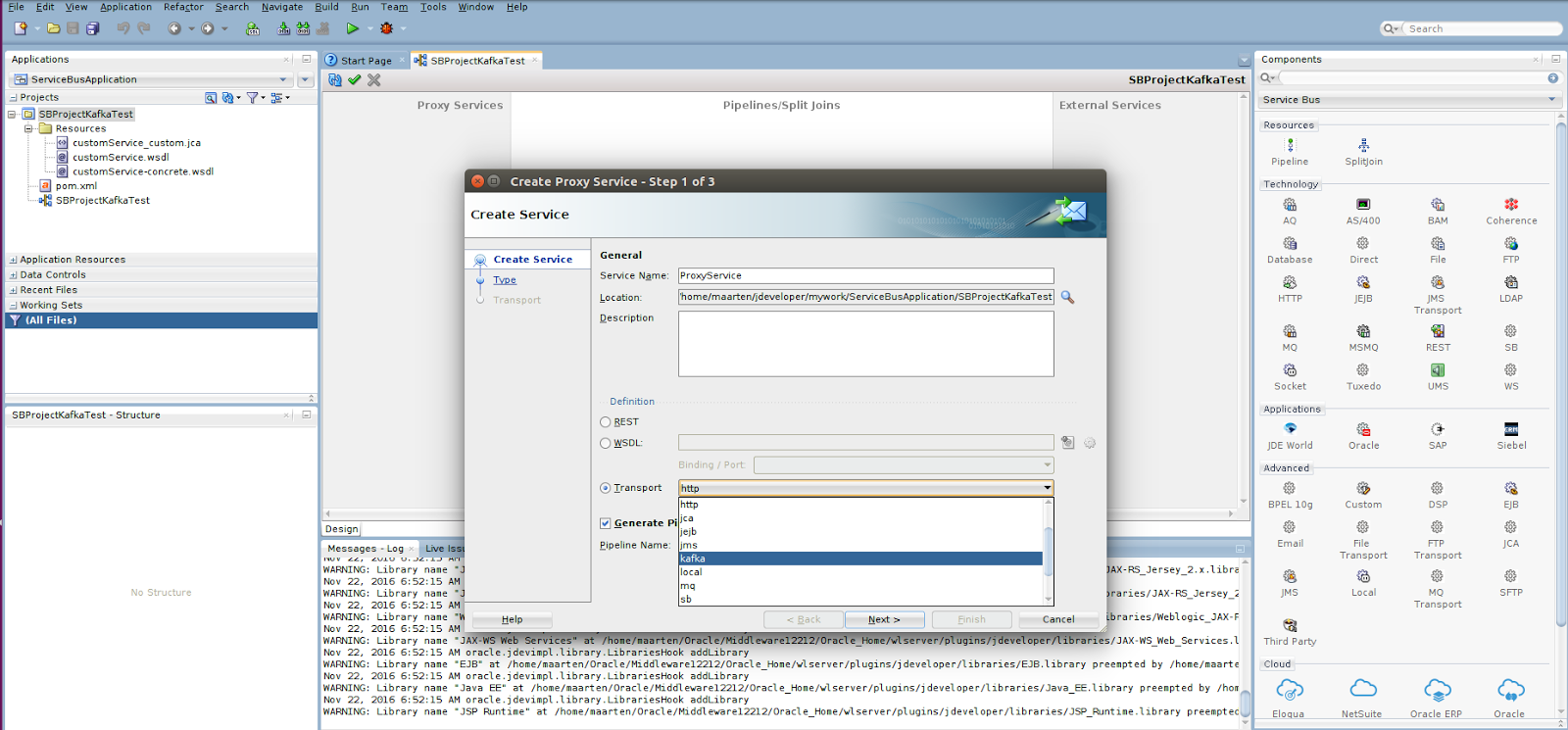Select the WSDL definition radio button

click(606, 443)
